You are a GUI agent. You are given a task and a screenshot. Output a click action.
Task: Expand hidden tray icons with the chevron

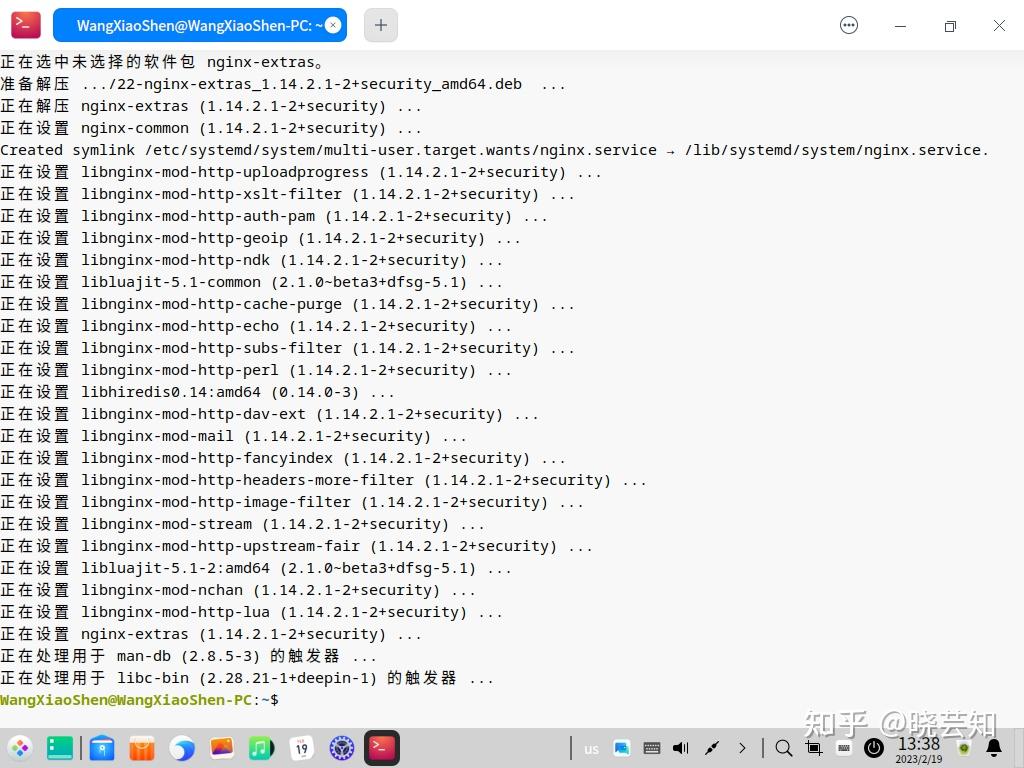pos(743,748)
